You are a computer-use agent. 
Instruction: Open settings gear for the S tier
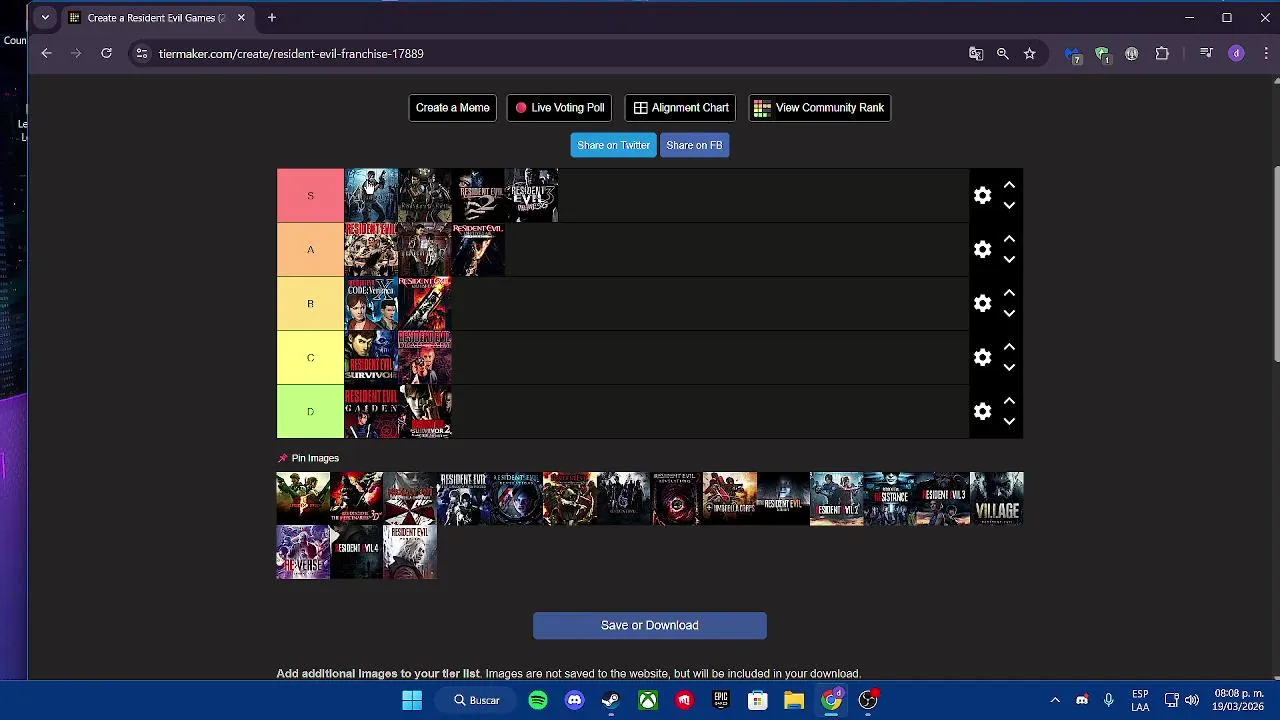[x=982, y=195]
